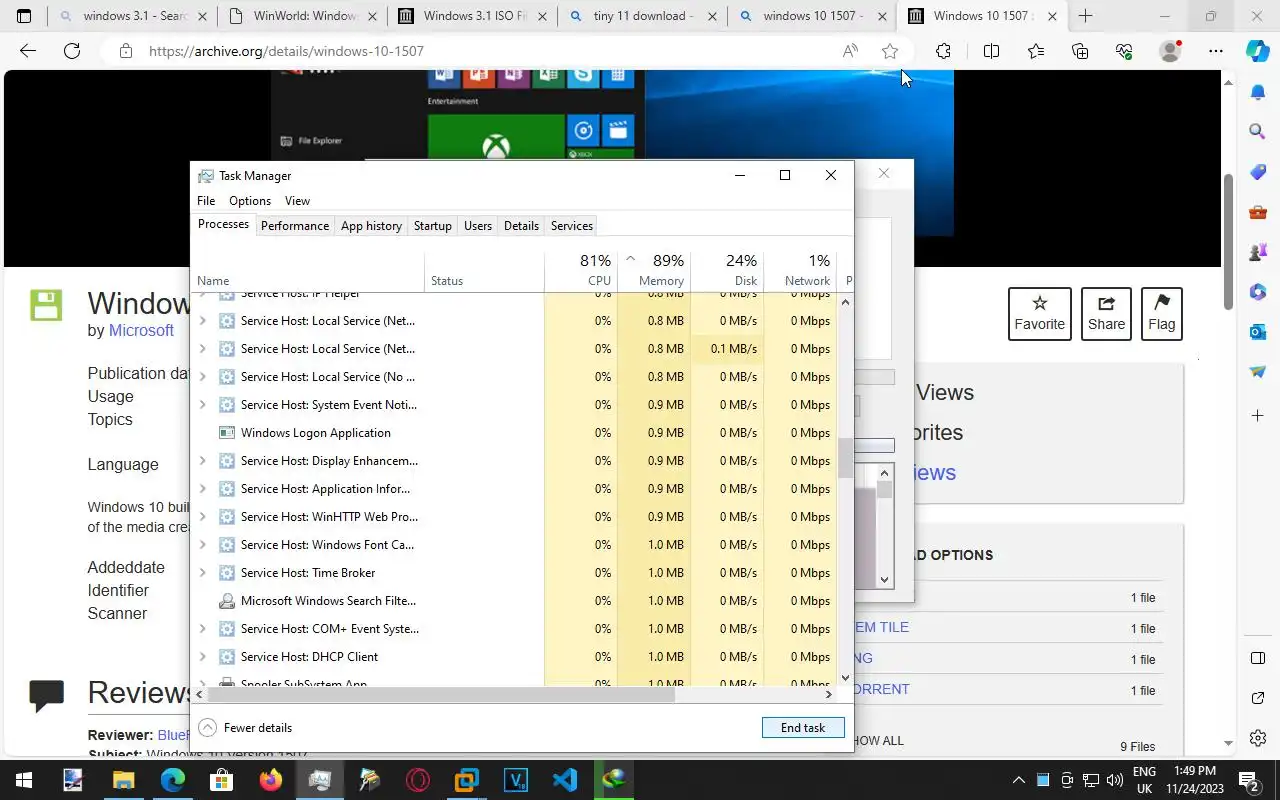Sort processes by the Memory column

click(x=654, y=270)
